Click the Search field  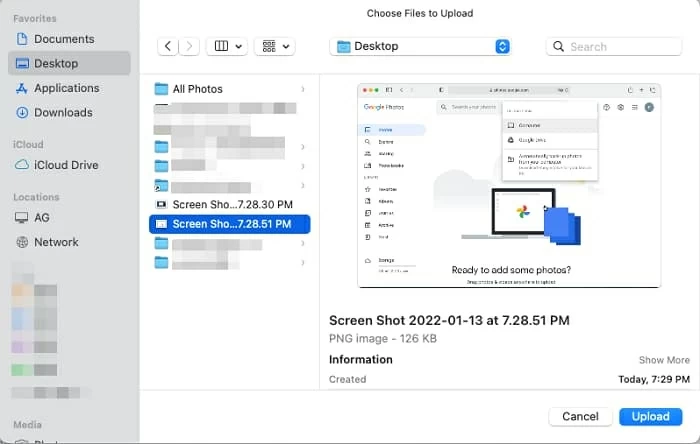[614, 46]
